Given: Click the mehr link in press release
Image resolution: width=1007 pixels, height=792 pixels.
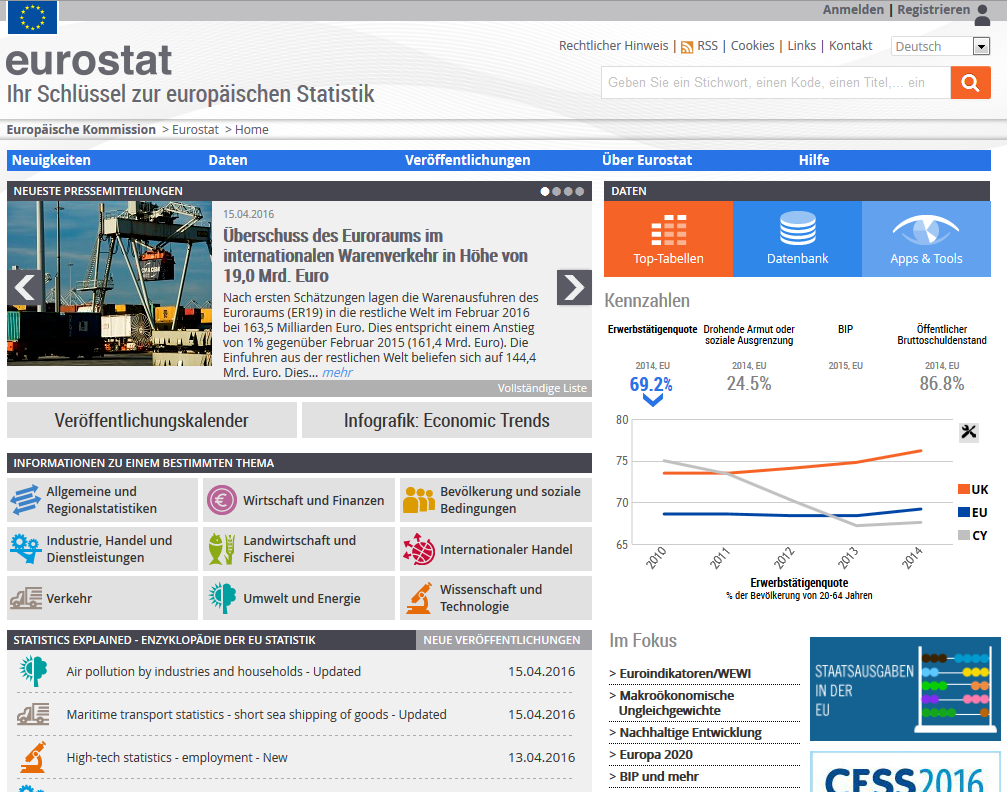Looking at the screenshot, I should (x=337, y=373).
